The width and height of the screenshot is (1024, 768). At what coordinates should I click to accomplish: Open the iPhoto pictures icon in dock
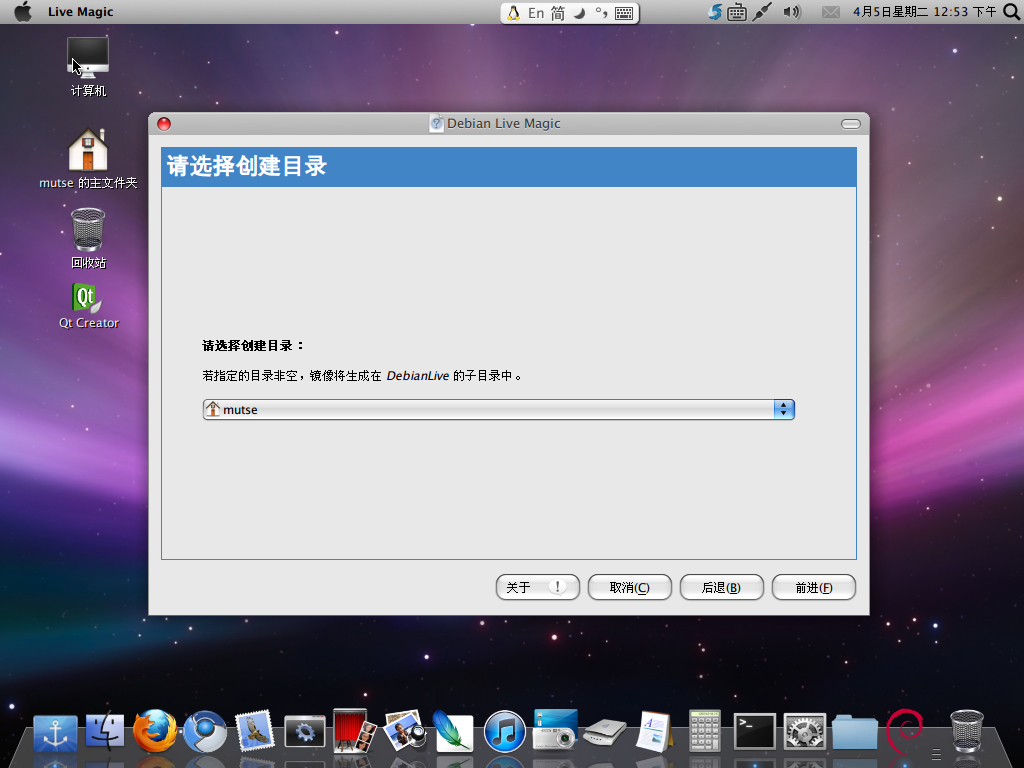(404, 731)
